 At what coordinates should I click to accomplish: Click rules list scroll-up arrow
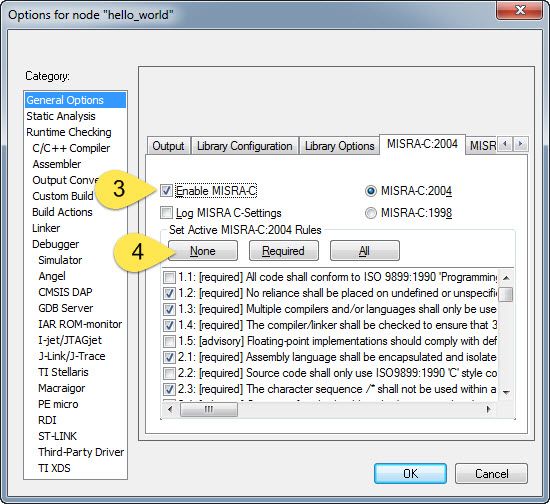click(506, 278)
